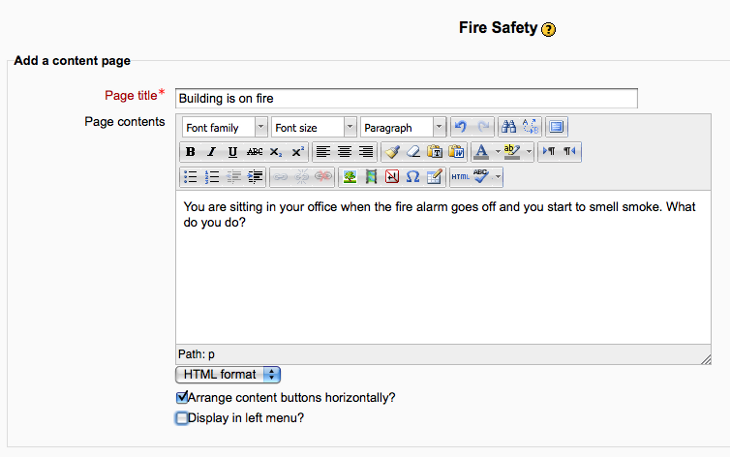Image resolution: width=730 pixels, height=457 pixels.
Task: Paste from Word
Action: click(x=456, y=152)
